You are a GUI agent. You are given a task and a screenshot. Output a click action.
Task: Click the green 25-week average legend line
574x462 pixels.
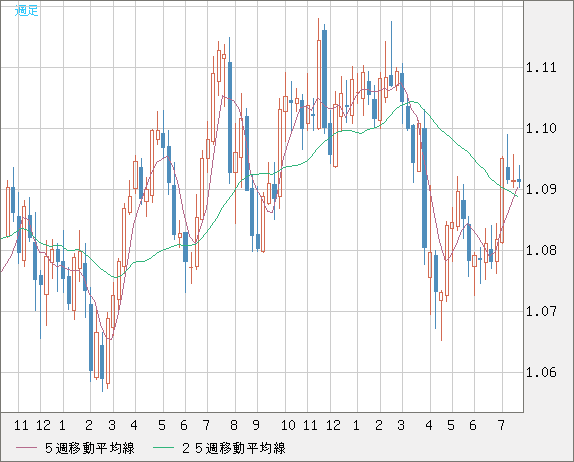(164, 448)
